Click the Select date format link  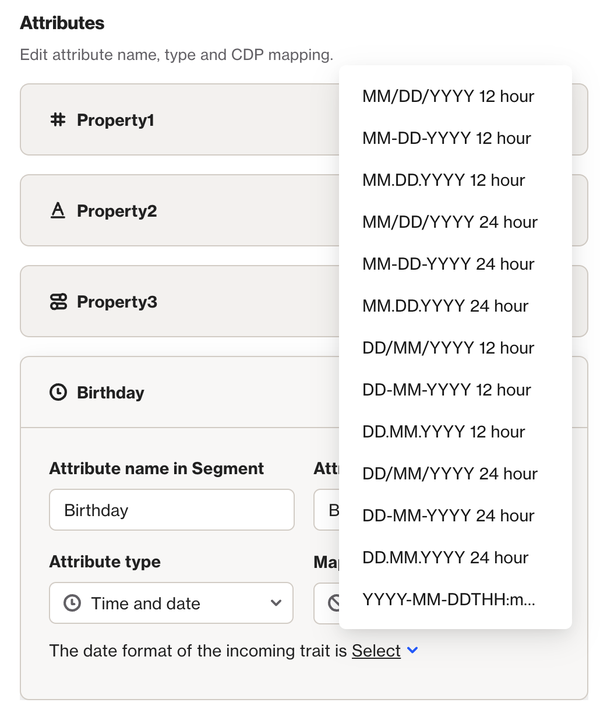[x=376, y=651]
